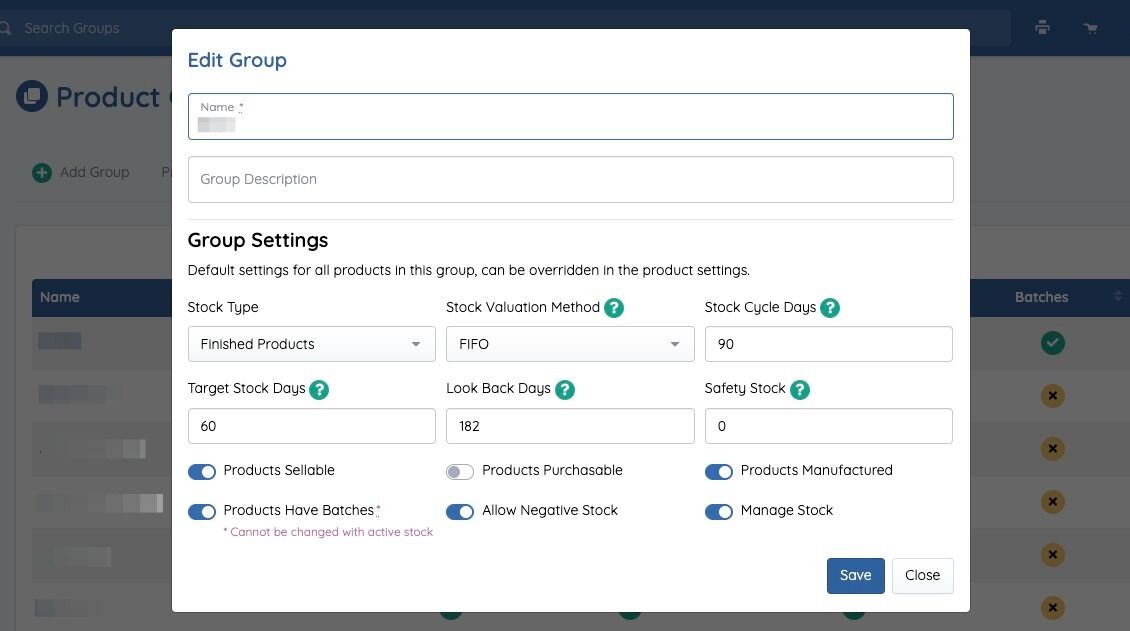The image size is (1130, 631).
Task: Enable the Products Purchasable switch
Action: pyautogui.click(x=460, y=471)
